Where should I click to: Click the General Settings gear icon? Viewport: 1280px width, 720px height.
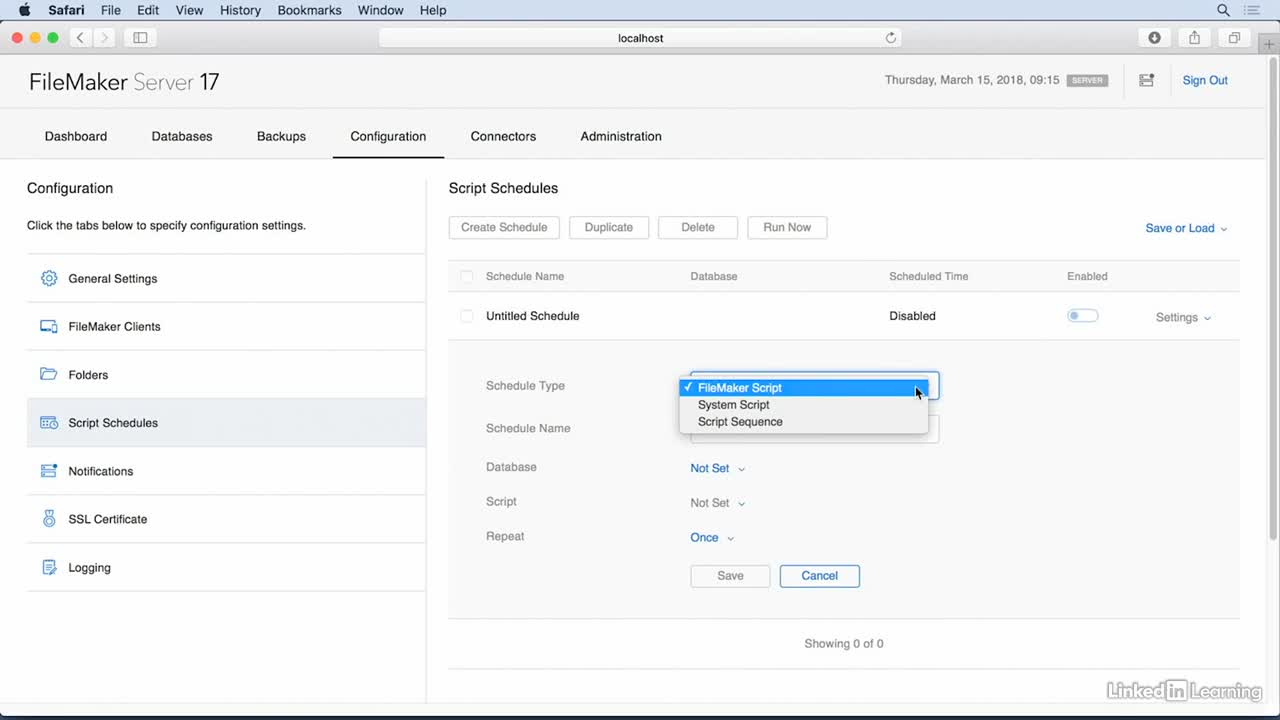49,278
